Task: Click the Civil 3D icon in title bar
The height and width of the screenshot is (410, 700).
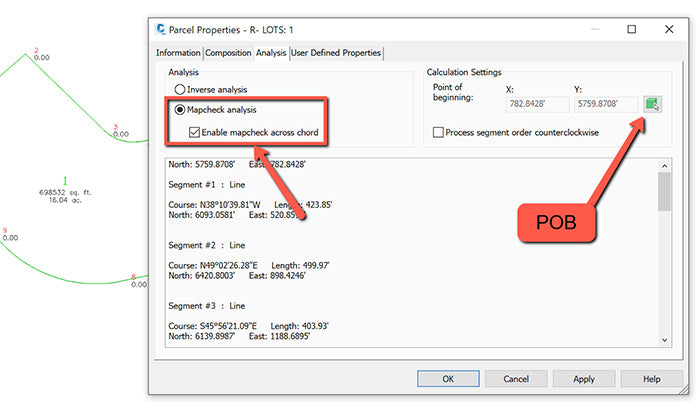Action: coord(164,29)
